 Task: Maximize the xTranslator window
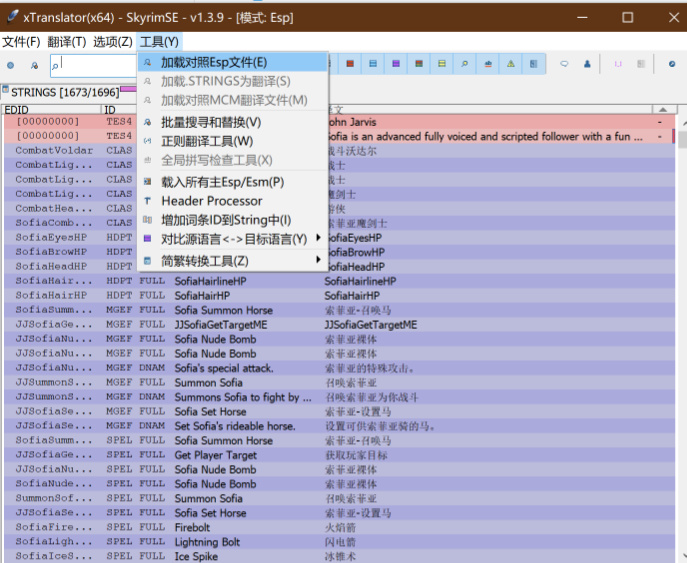[627, 18]
